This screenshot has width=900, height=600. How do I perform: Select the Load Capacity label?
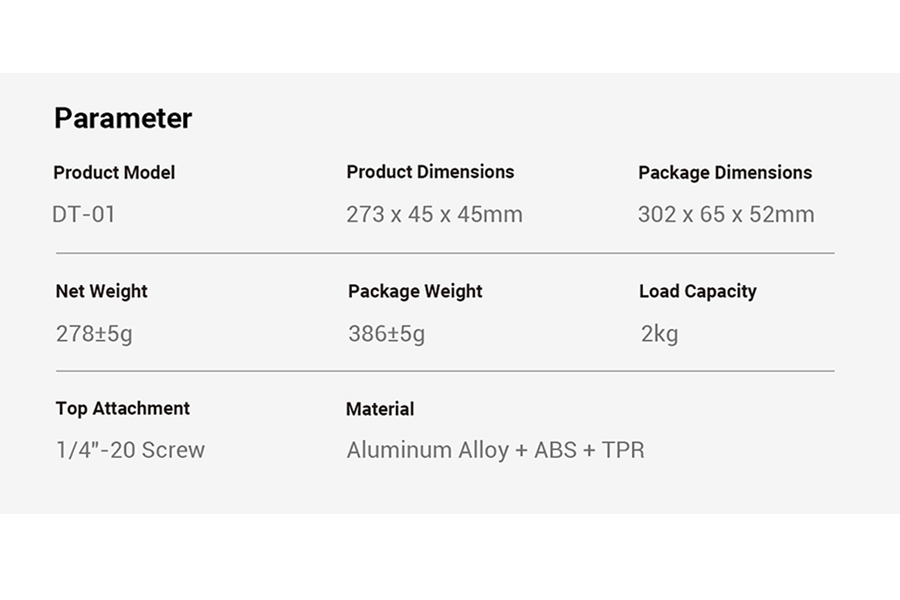click(x=698, y=292)
